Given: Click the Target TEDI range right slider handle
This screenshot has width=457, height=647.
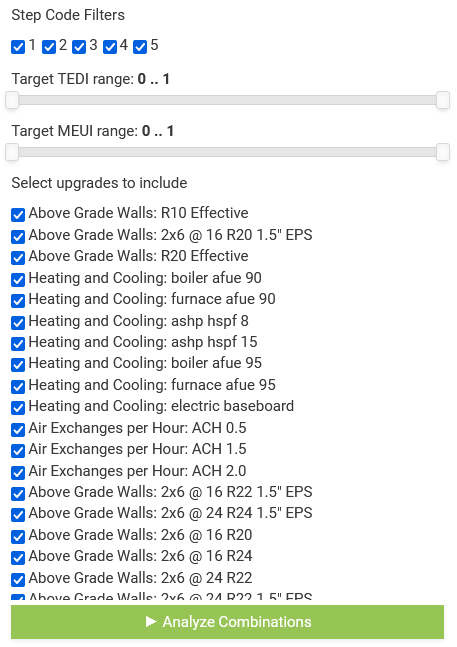Looking at the screenshot, I should click(443, 100).
